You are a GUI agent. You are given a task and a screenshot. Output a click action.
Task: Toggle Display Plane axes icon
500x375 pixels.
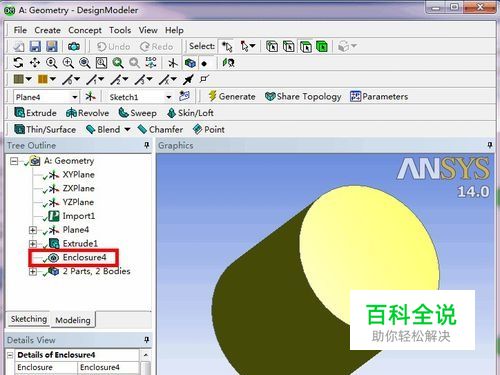[173, 63]
